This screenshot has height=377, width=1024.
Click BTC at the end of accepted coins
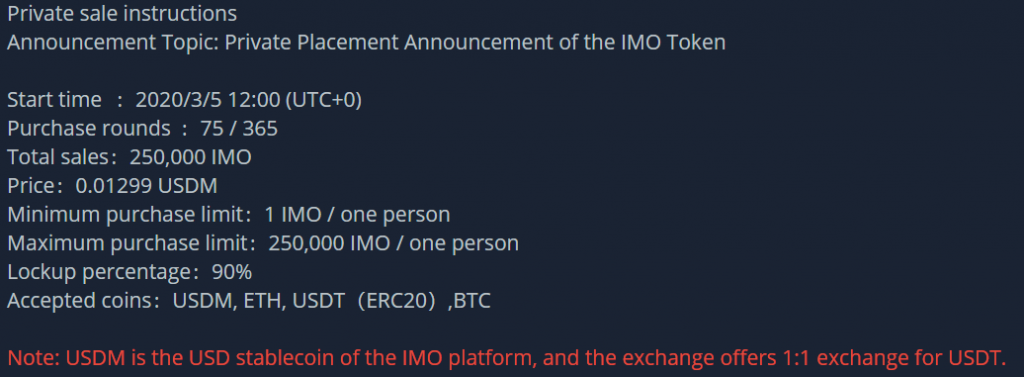[472, 301]
